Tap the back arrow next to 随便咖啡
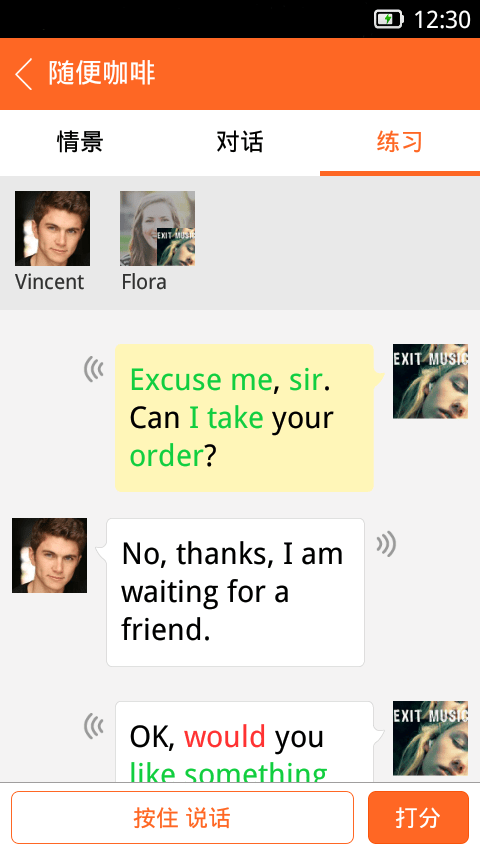The image size is (480, 854). click(x=24, y=74)
